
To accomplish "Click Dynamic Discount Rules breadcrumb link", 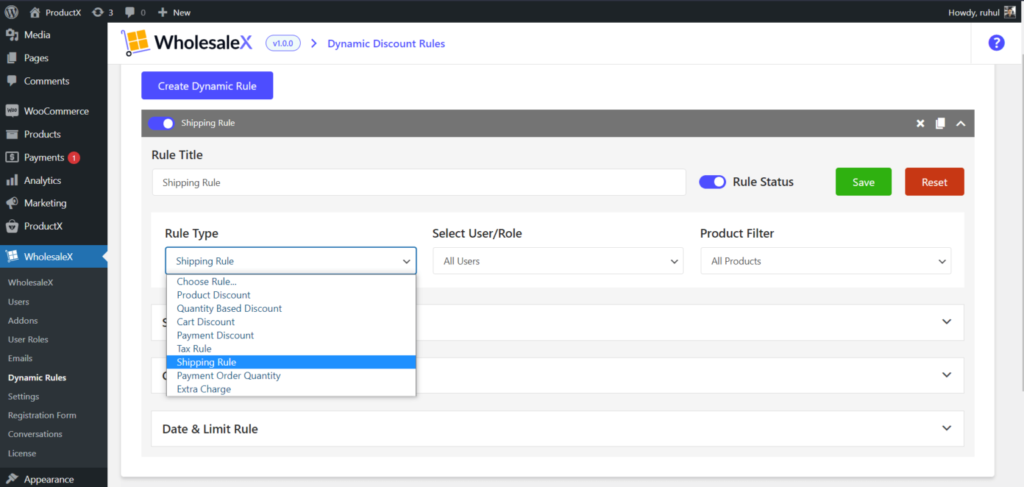I will tap(386, 44).
